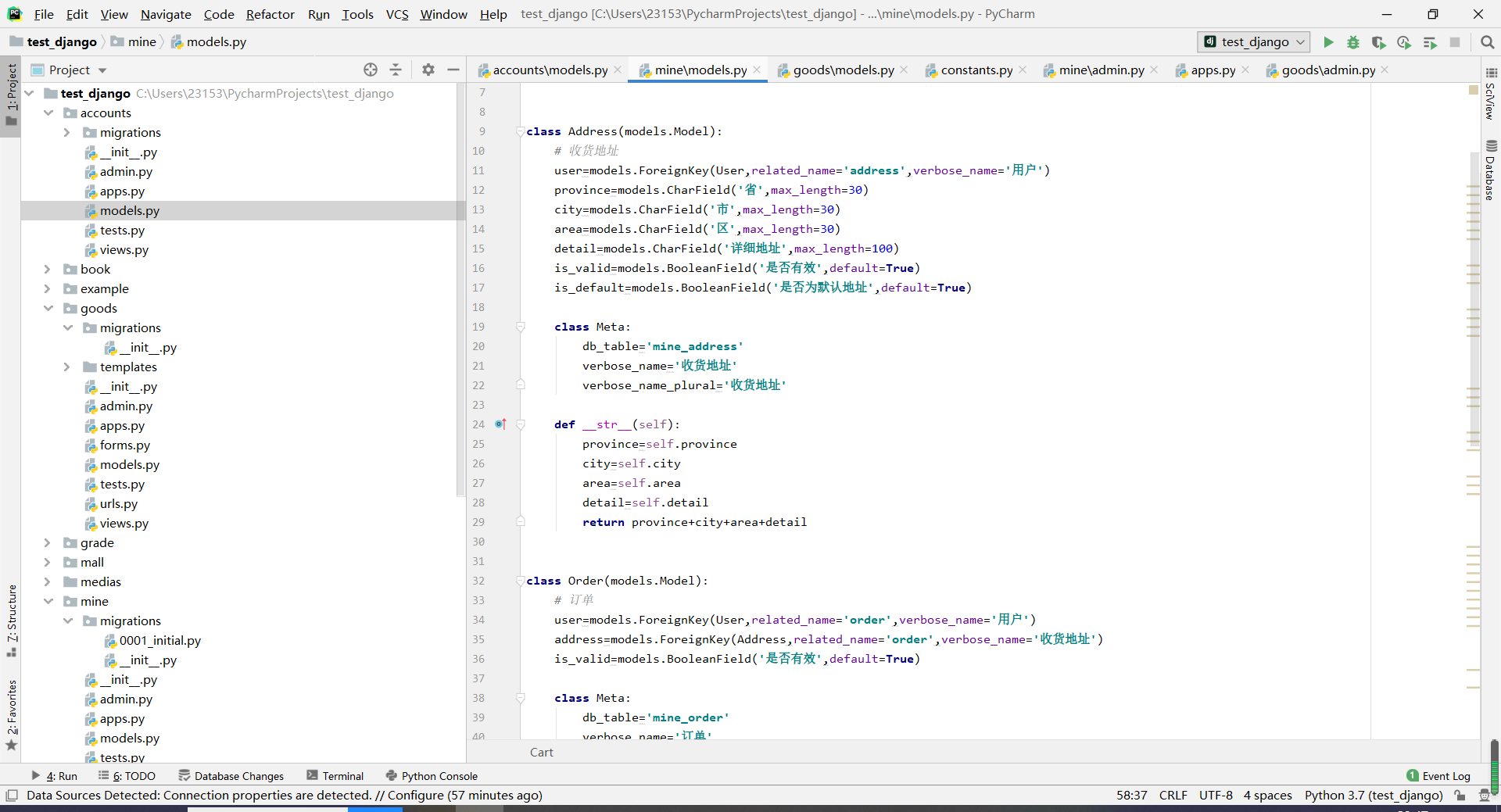1501x812 pixels.
Task: Open the Run tool window
Action: pos(54,776)
